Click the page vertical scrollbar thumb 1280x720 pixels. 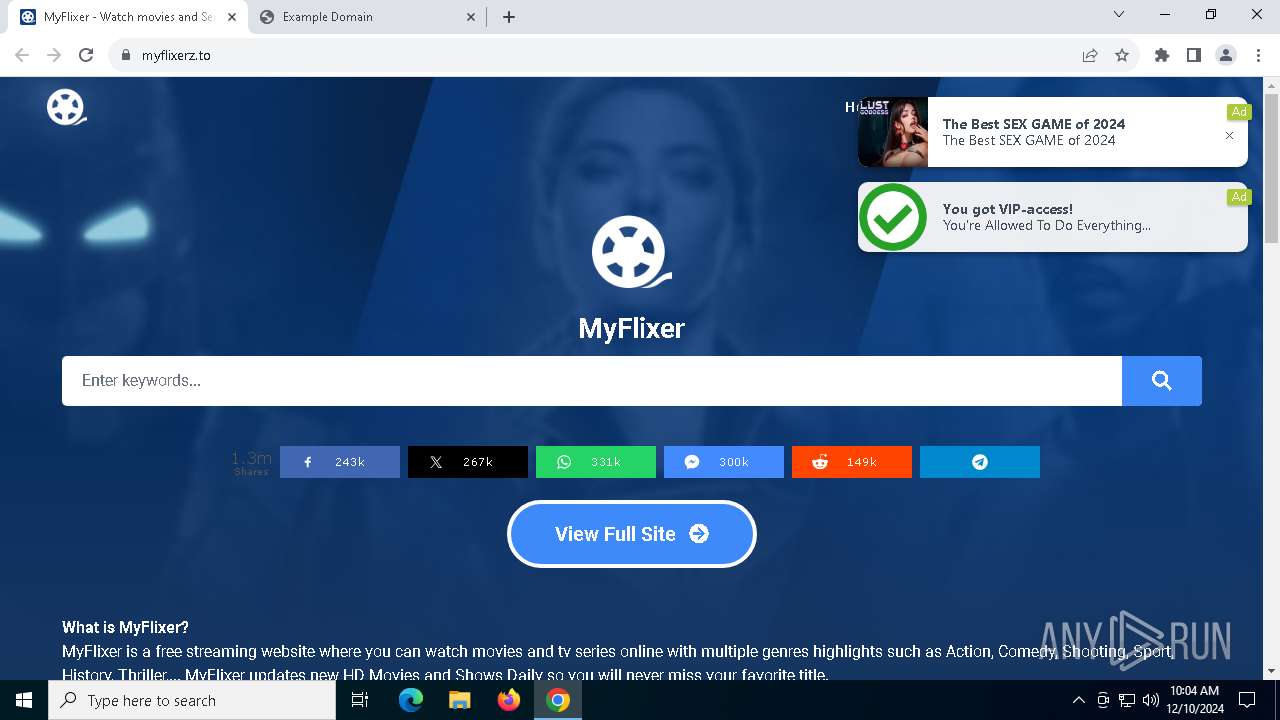(x=1271, y=167)
